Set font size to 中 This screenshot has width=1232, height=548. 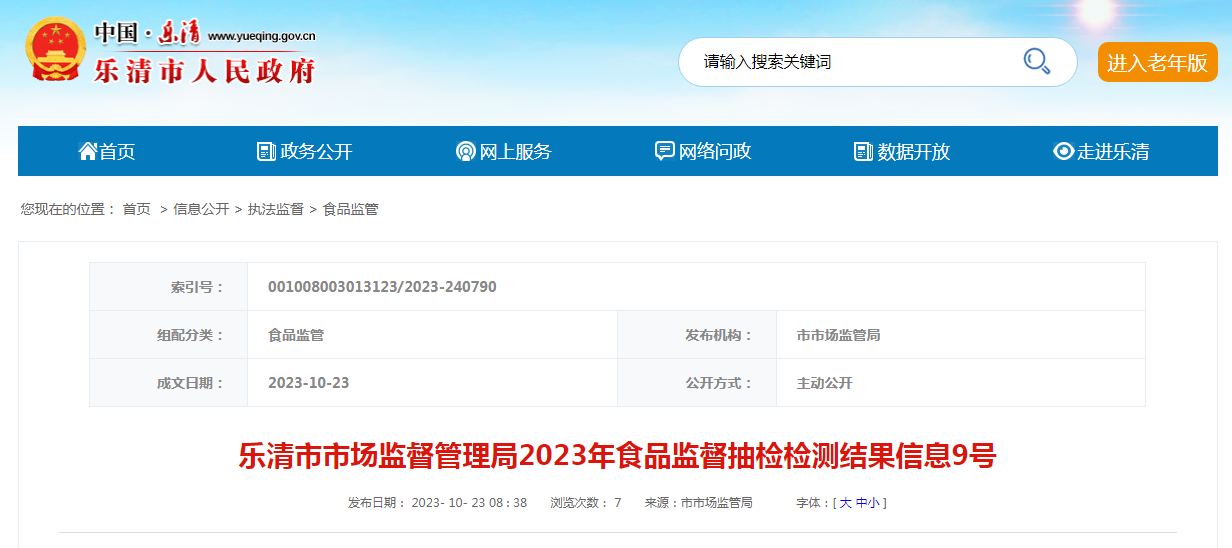coord(861,503)
